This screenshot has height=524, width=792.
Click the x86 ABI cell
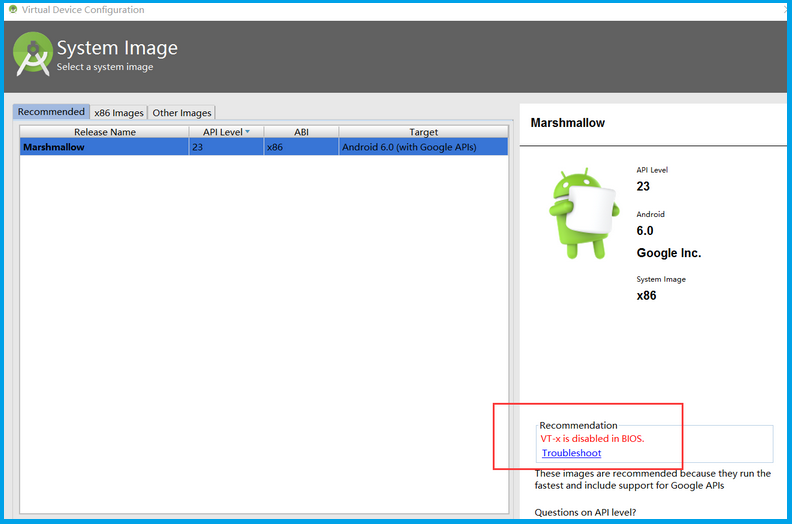tap(301, 147)
